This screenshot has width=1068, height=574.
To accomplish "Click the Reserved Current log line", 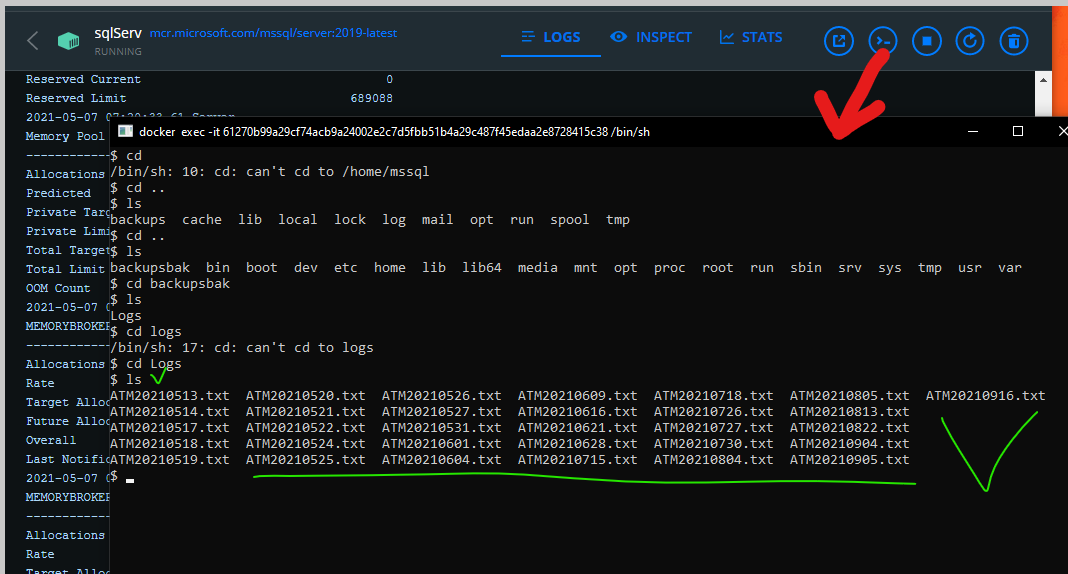I will (209, 79).
